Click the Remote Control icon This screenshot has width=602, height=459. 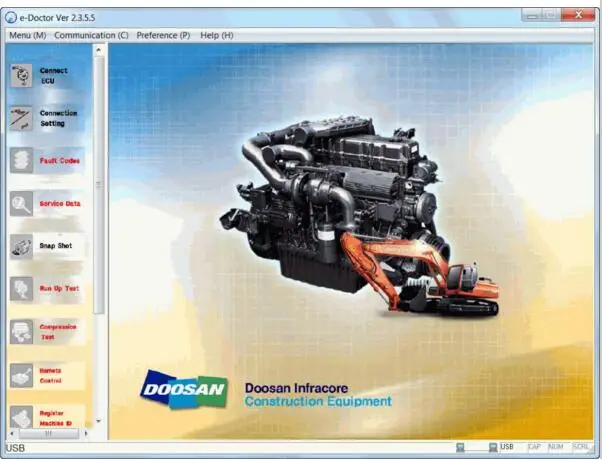21,375
